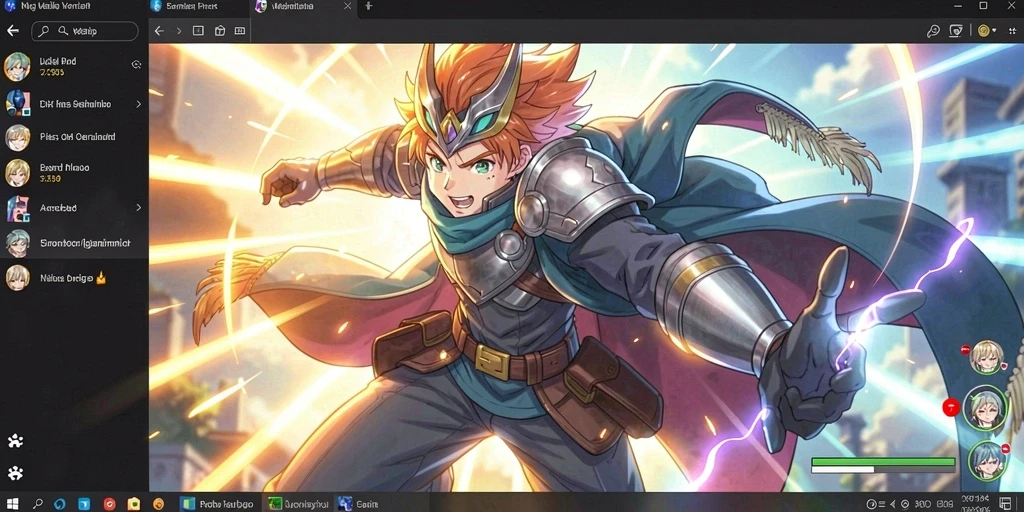Expand the second sidebar entry's chevron
Image resolution: width=1024 pixels, height=512 pixels.
pyautogui.click(x=138, y=104)
